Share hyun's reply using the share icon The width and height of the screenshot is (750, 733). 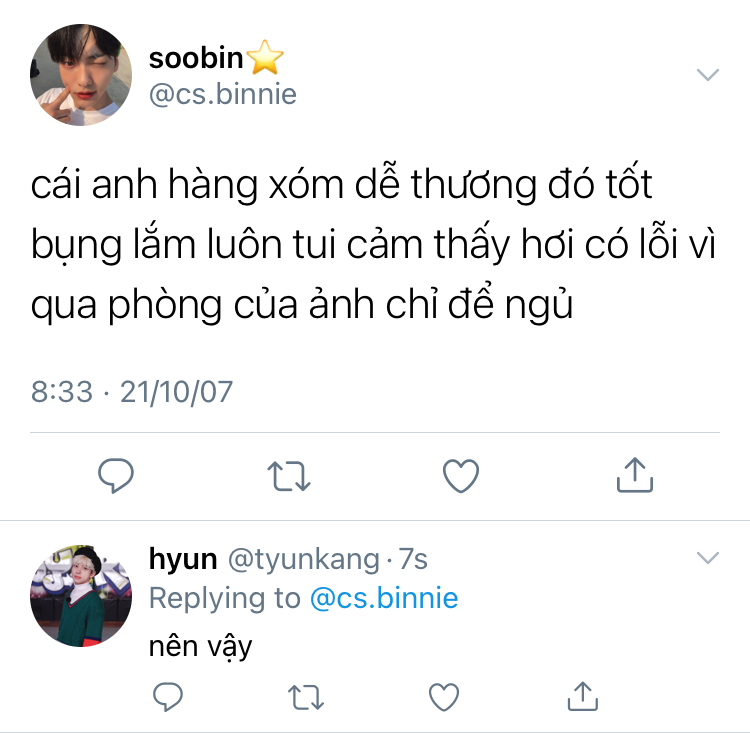coord(583,696)
